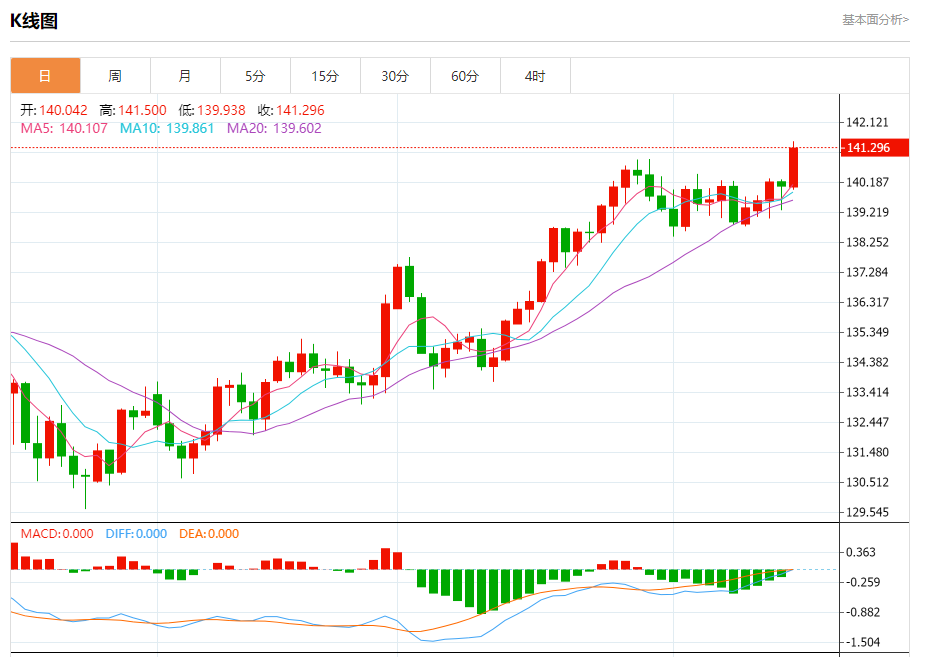Click the 131.480 price axis label
The image size is (929, 657).
(x=867, y=452)
